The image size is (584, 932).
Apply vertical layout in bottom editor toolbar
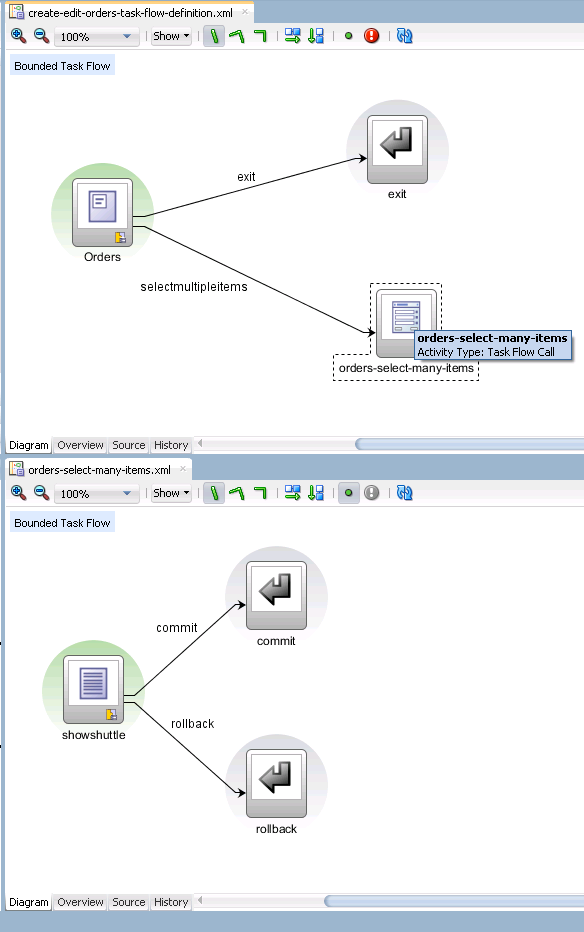(316, 493)
